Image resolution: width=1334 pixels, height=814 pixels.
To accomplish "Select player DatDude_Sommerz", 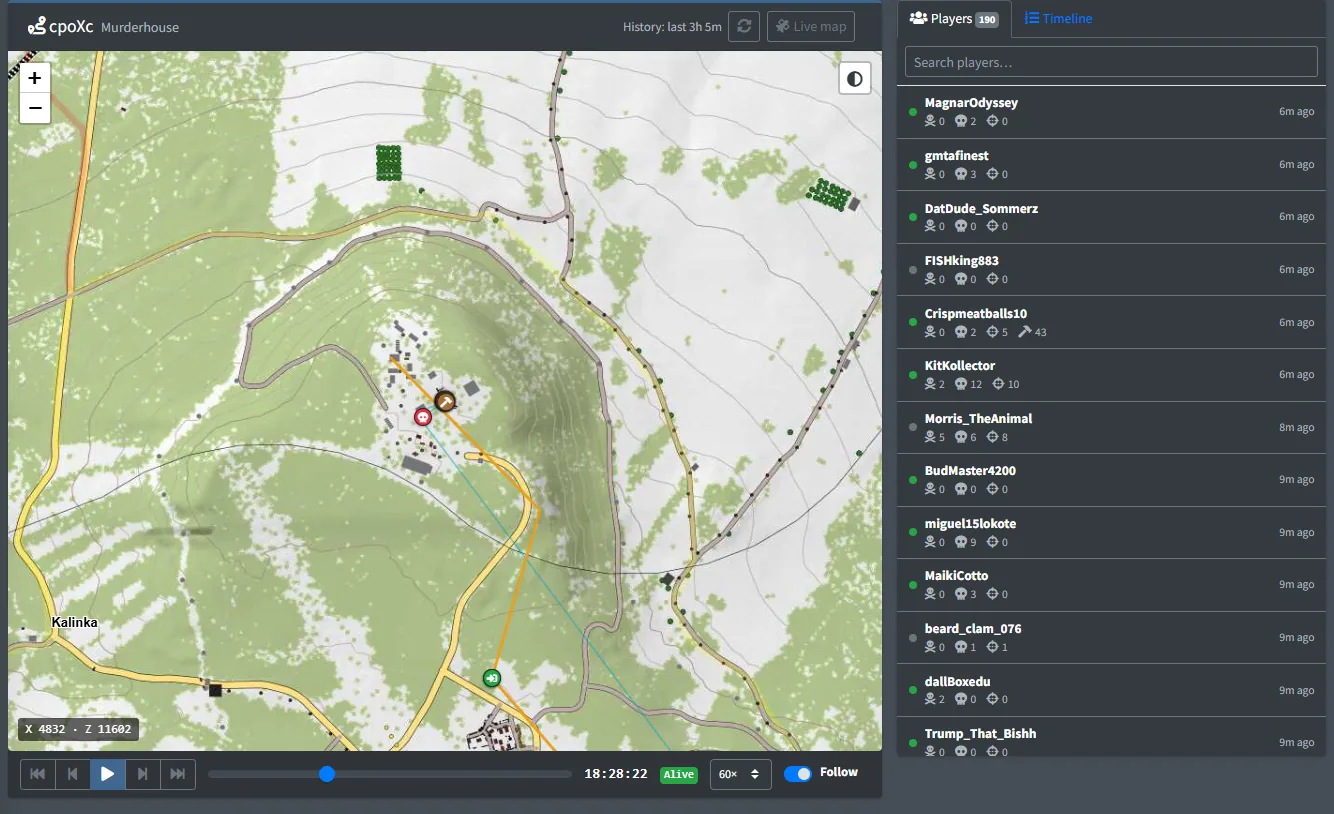I will [x=1112, y=217].
